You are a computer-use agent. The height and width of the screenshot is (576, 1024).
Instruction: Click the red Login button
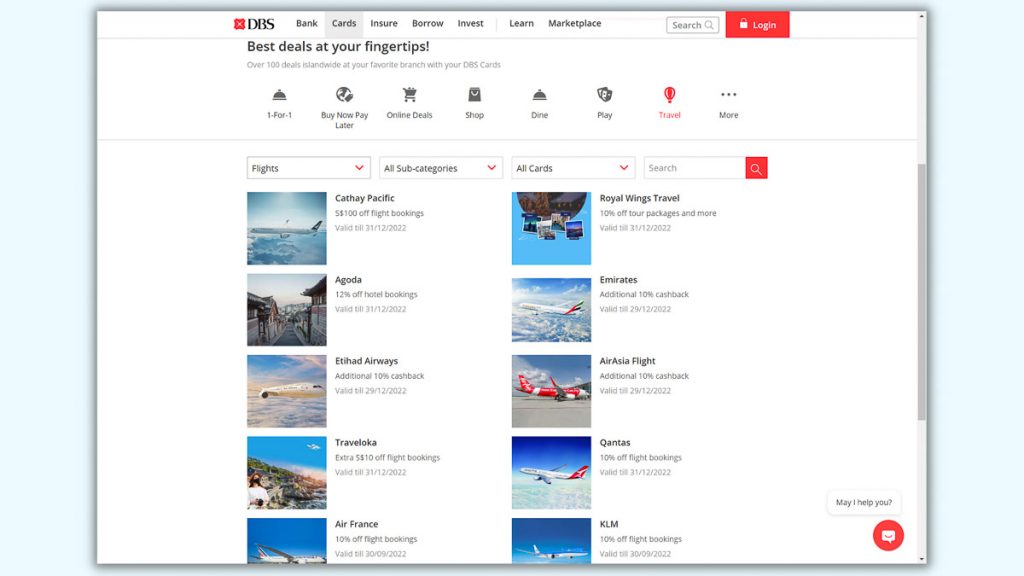pos(758,24)
